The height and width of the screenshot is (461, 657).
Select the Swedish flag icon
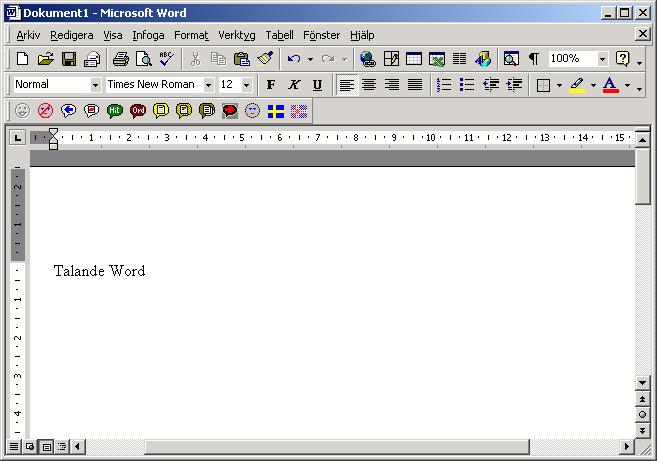pos(276,111)
